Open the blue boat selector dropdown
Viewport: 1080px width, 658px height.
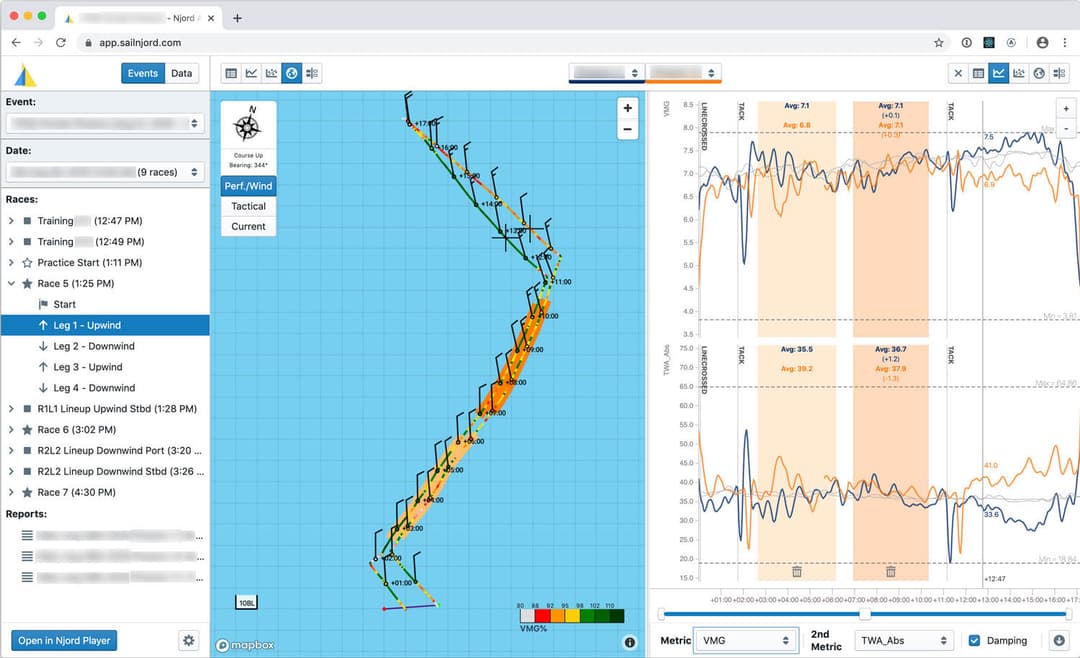tap(607, 72)
